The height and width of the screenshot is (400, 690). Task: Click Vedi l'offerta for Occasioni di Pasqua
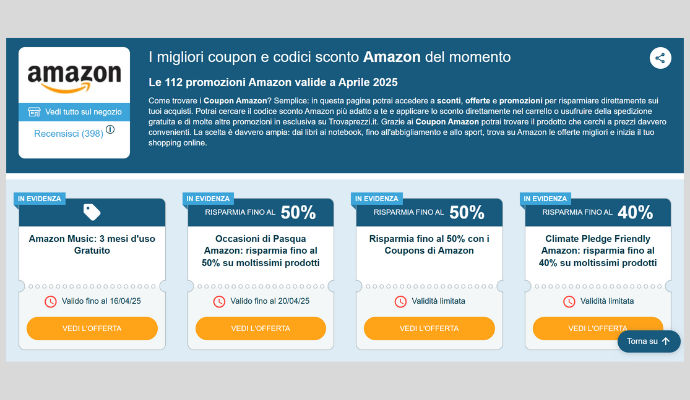click(260, 328)
